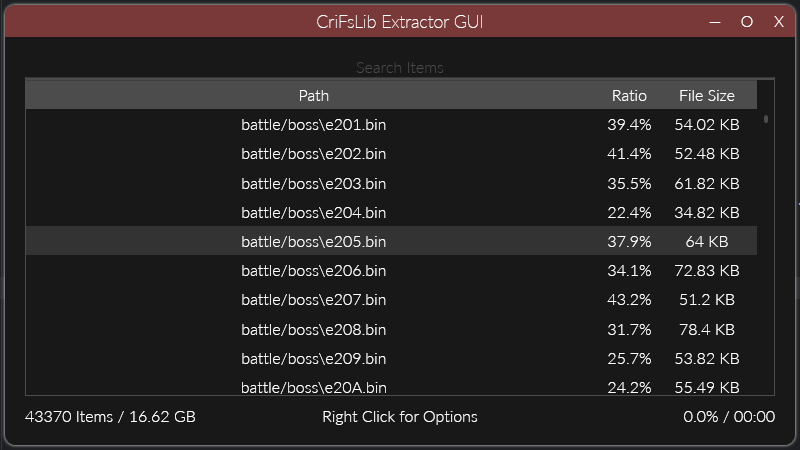This screenshot has width=800, height=450.
Task: Click the Right Click for Options label
Action: point(400,416)
